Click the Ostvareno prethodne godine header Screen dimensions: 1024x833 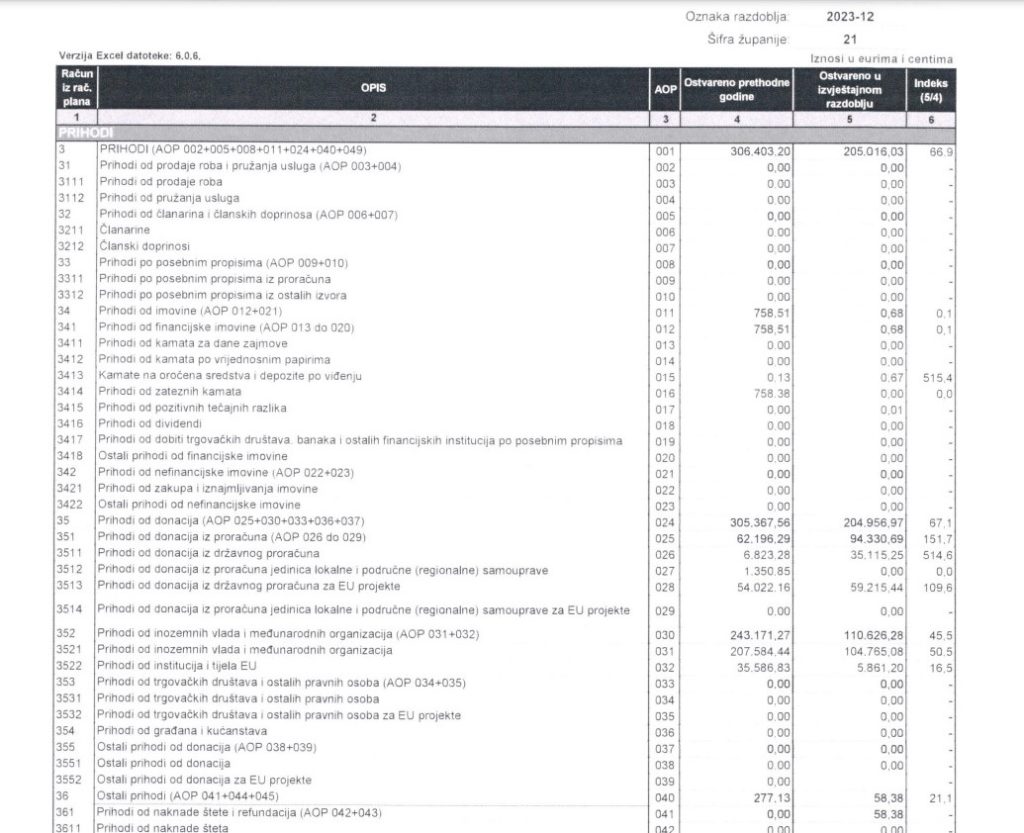pos(736,89)
